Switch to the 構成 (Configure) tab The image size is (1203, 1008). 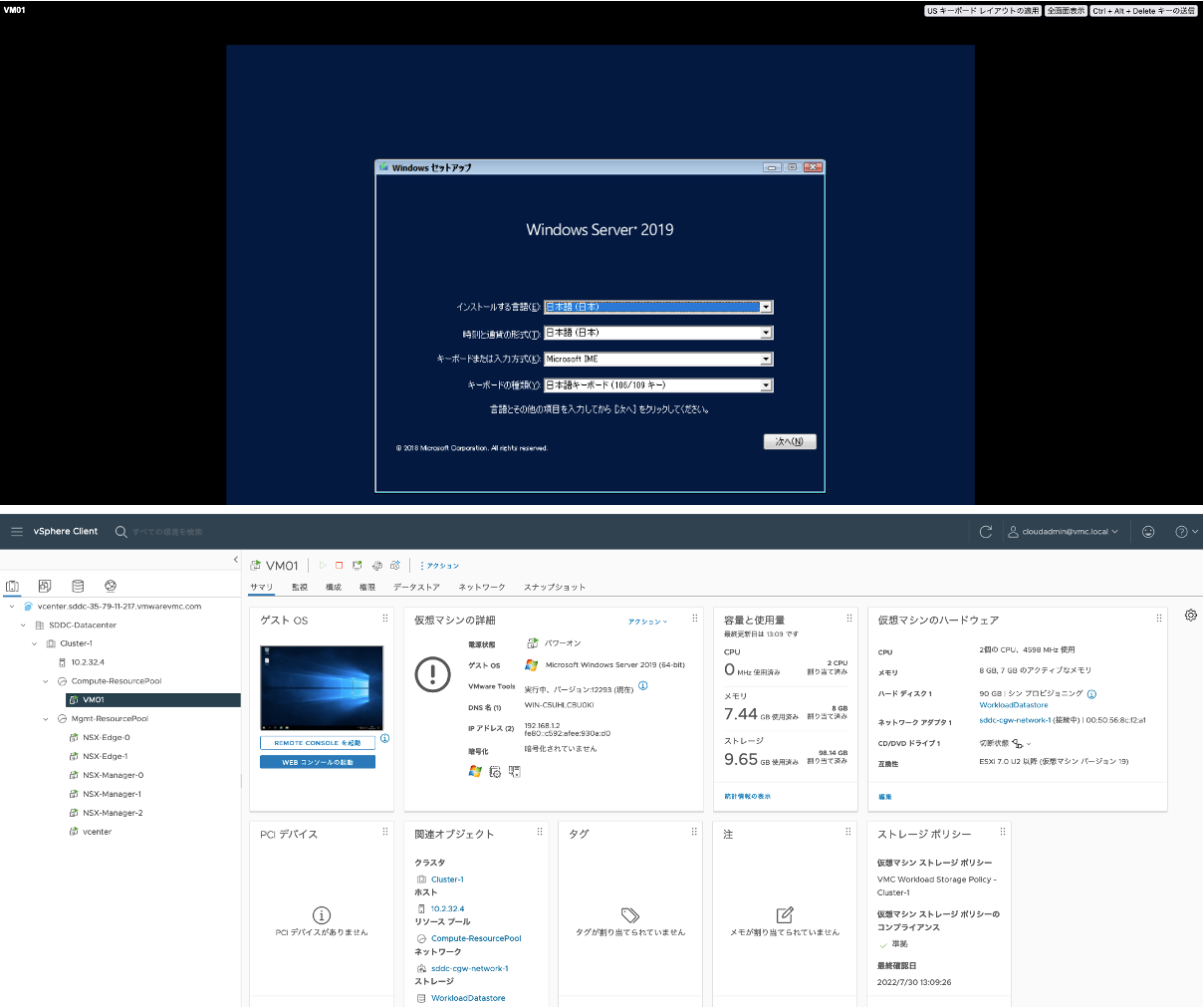point(334,588)
